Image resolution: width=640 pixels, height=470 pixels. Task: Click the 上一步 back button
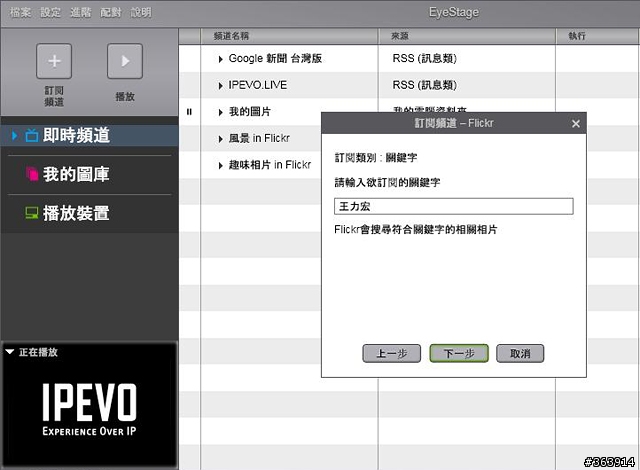[x=391, y=353]
